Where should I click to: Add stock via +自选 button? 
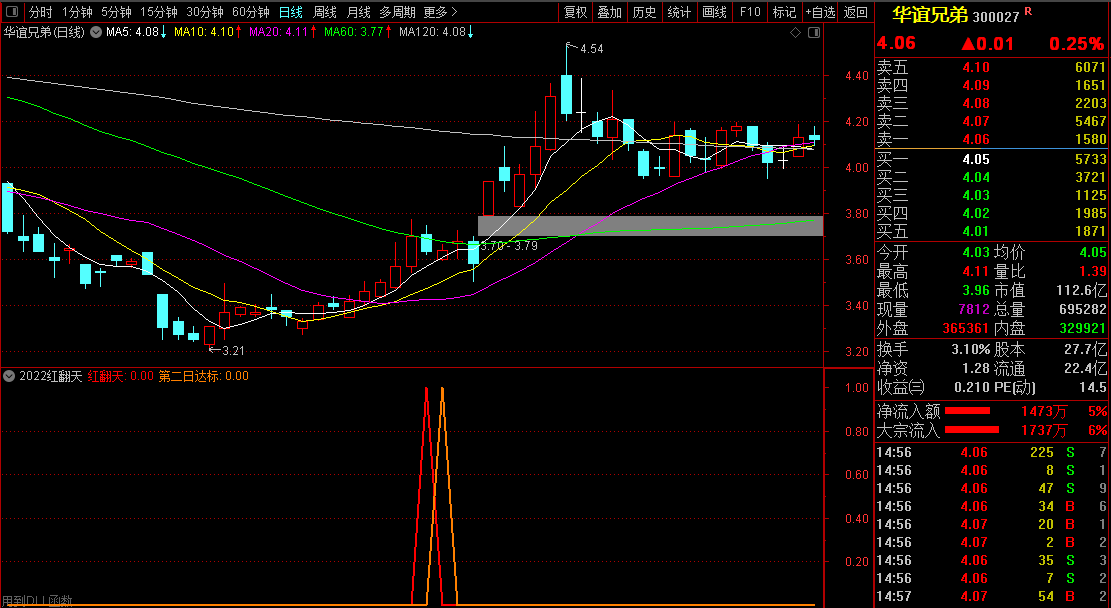(x=819, y=12)
